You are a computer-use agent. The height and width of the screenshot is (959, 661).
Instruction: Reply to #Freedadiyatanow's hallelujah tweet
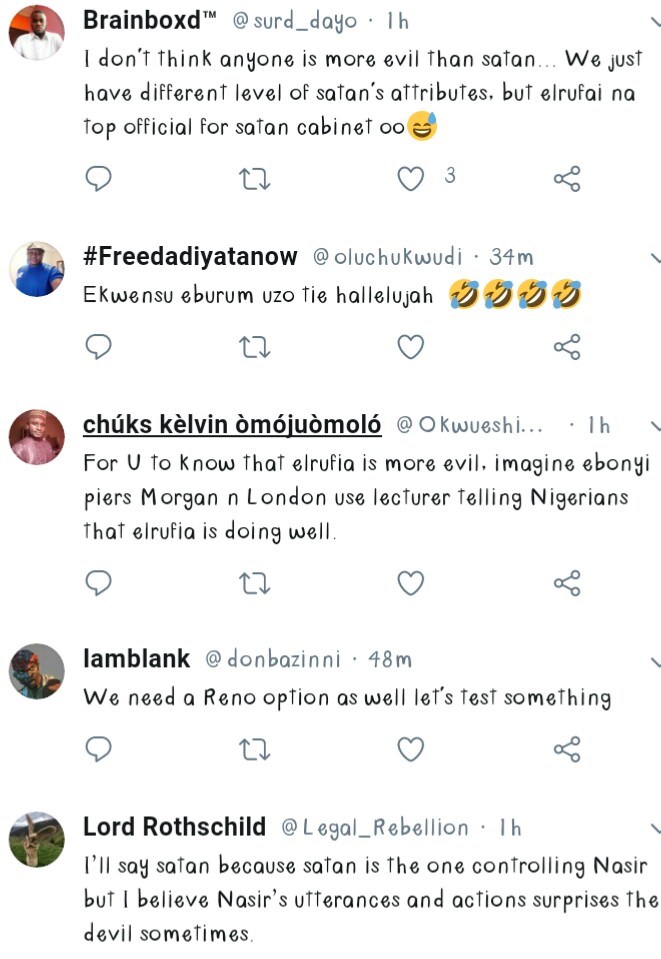pyautogui.click(x=97, y=347)
